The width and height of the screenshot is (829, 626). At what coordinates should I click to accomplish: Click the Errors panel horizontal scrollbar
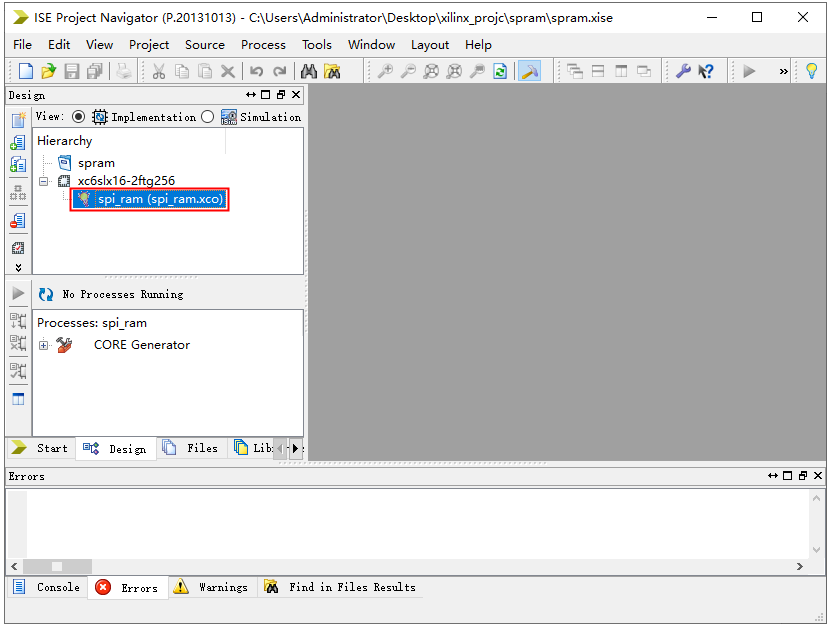pyautogui.click(x=400, y=566)
